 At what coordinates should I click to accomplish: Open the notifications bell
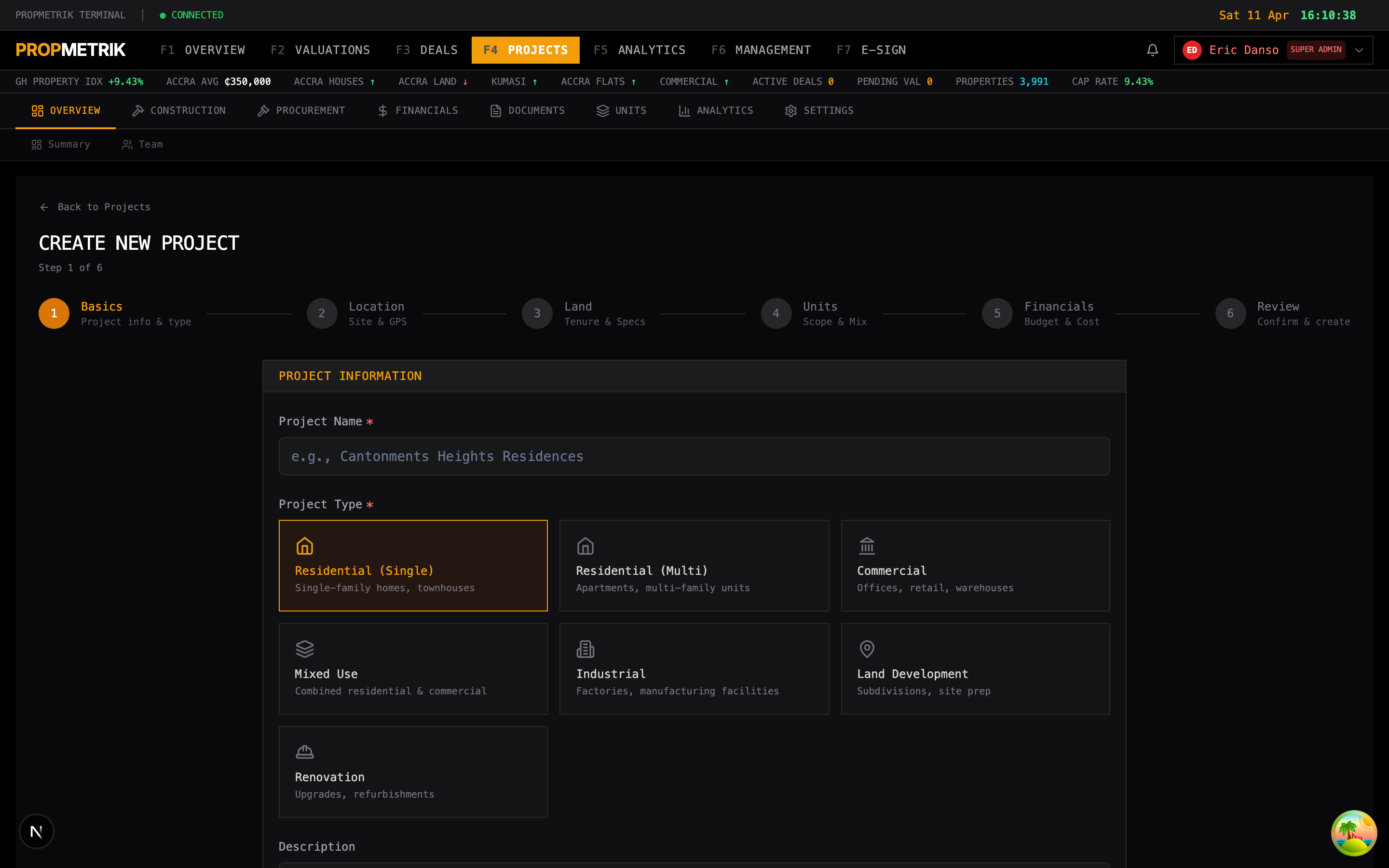point(1152,50)
